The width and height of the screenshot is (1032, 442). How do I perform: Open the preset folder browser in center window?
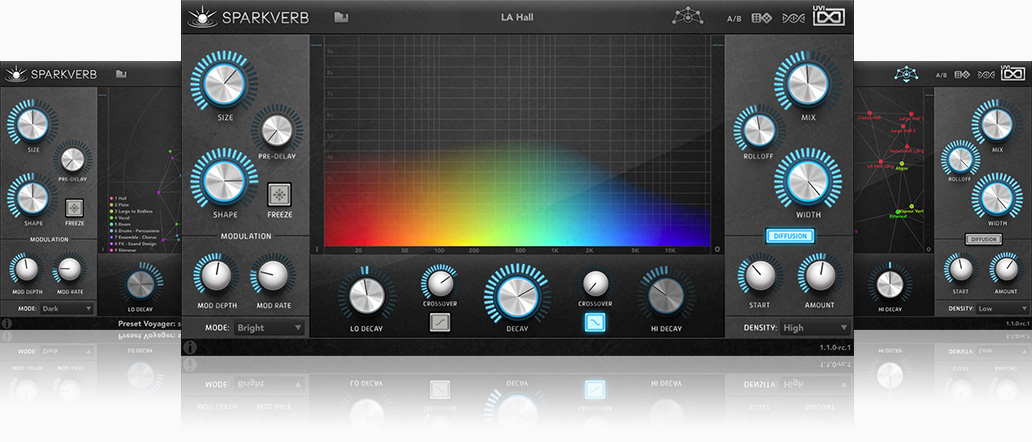341,17
